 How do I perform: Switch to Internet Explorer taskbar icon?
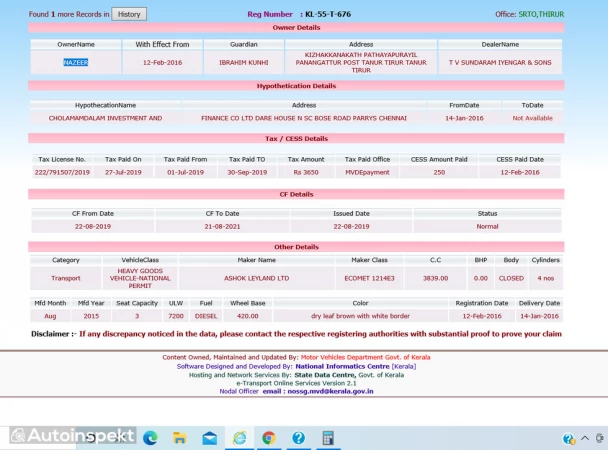239,438
